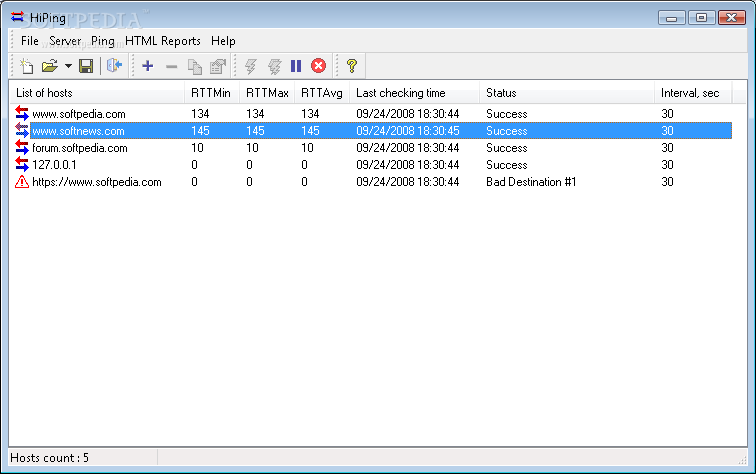Click the arrows icon beside www.softpedia.com
This screenshot has width=756, height=474.
(22, 113)
